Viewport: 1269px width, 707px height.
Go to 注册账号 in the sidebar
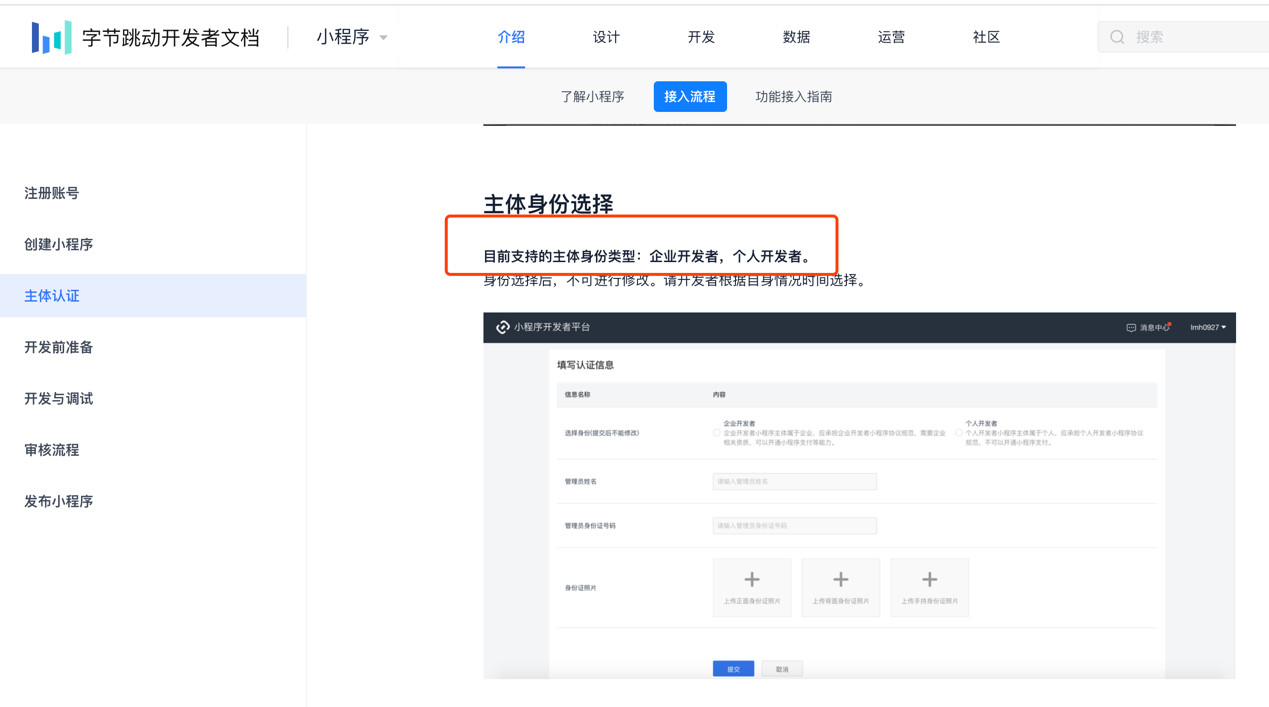52,193
